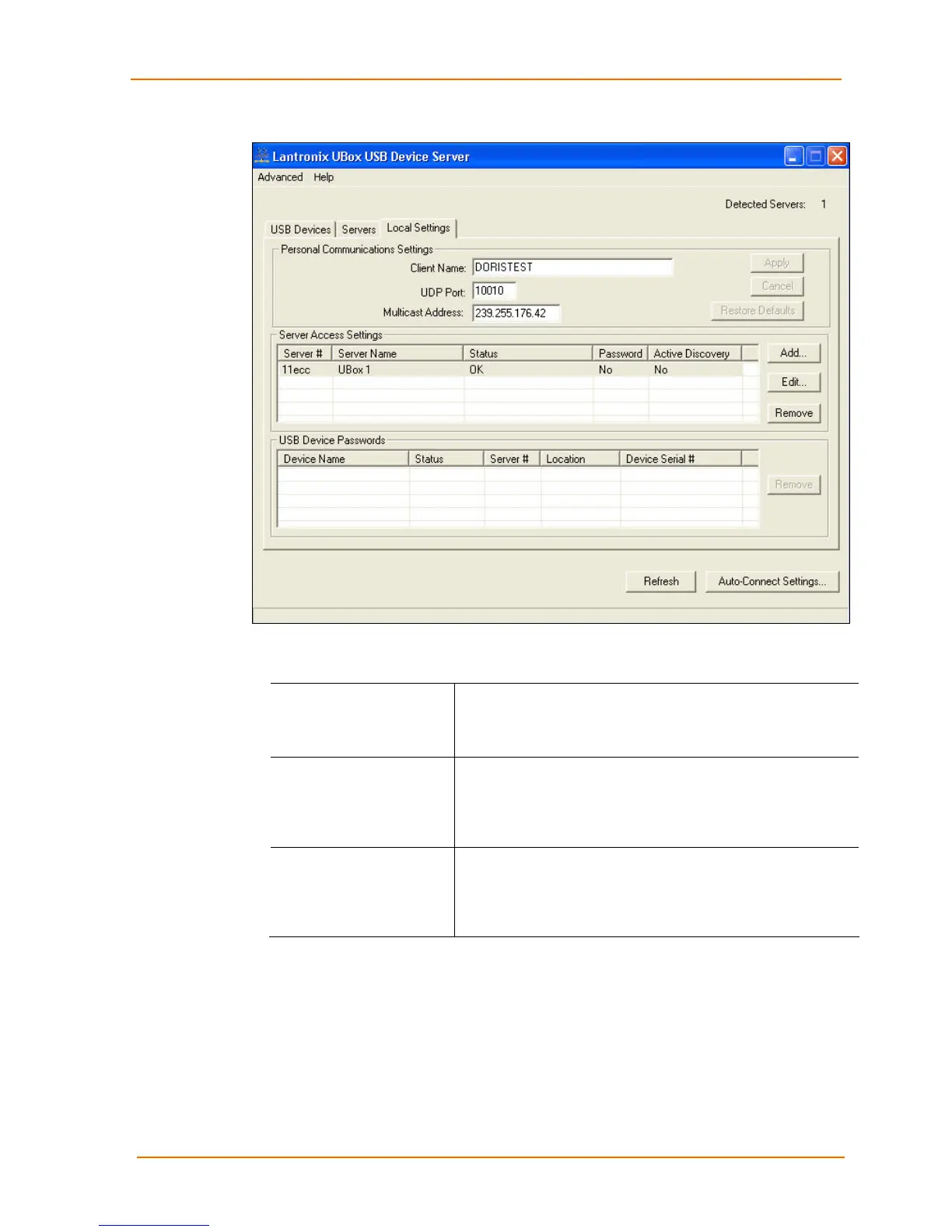The height and width of the screenshot is (1232, 952).
Task: Click the Cancel button in Communications Settings
Action: (777, 286)
